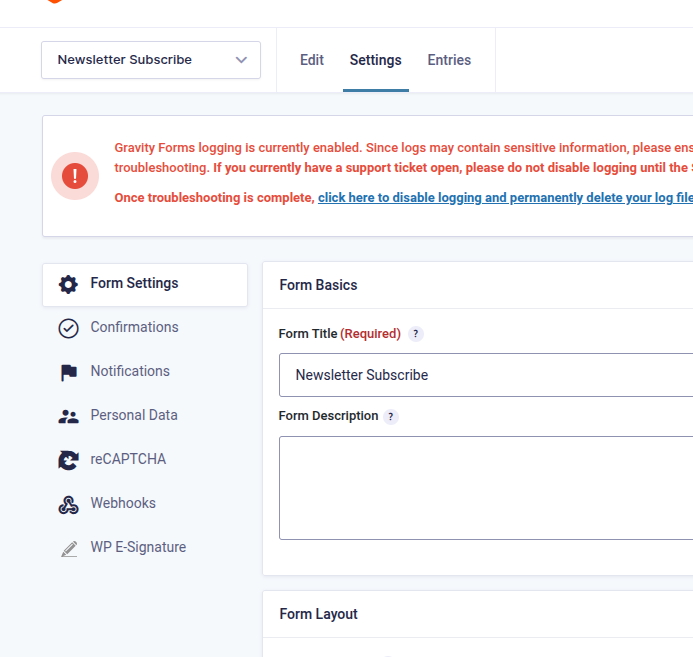Open the Newsletter Subscribe form switcher dropdown
This screenshot has width=693, height=657.
[151, 60]
